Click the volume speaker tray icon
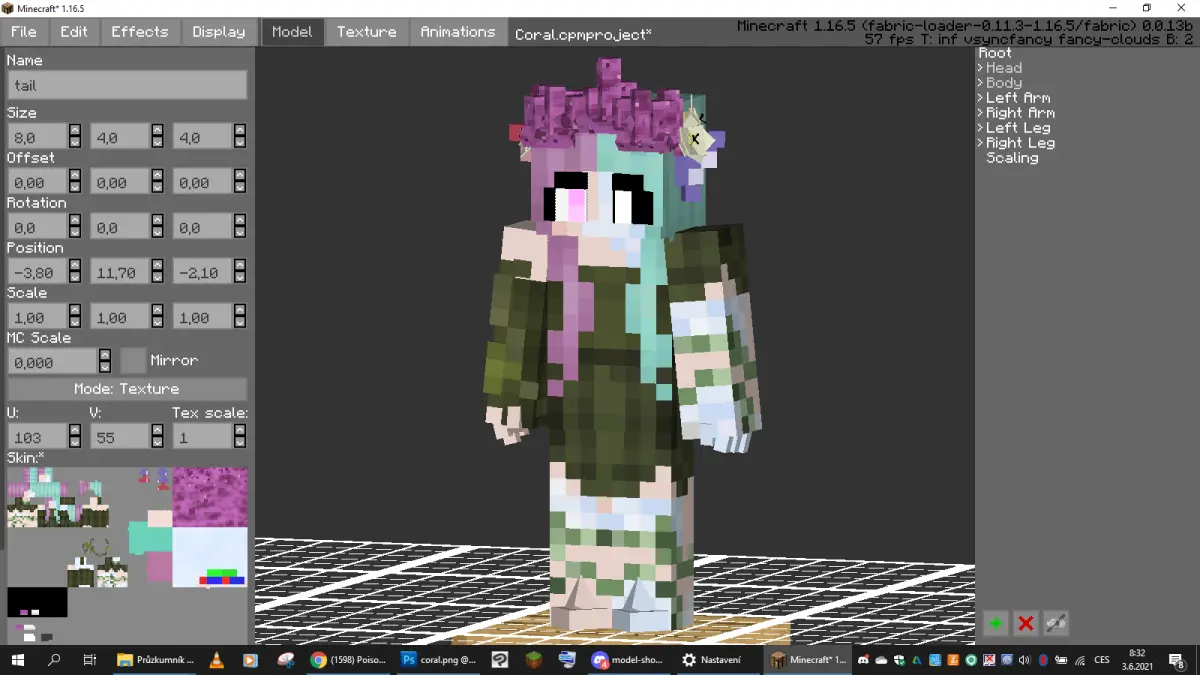1200x675 pixels. (1023, 660)
